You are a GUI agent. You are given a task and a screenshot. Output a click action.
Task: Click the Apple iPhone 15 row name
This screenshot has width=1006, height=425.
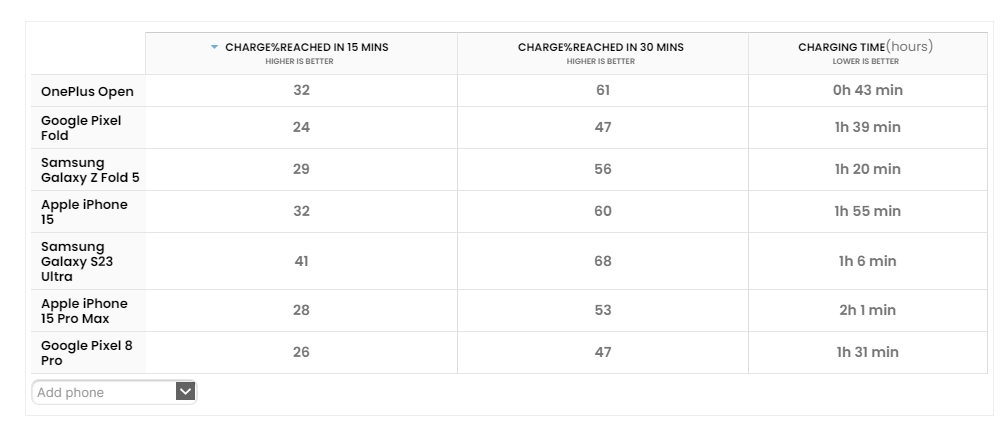[x=84, y=211]
